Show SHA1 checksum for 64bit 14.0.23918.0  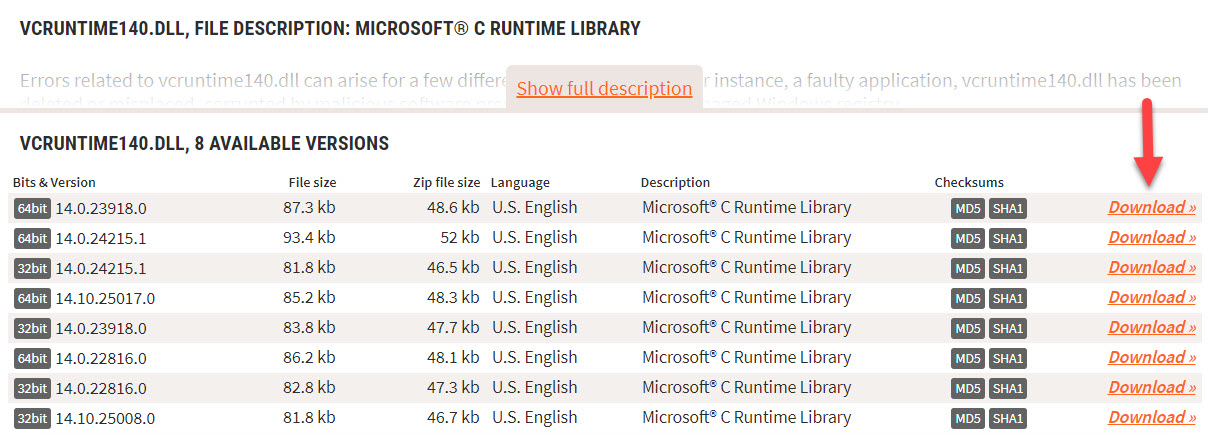pos(1008,209)
